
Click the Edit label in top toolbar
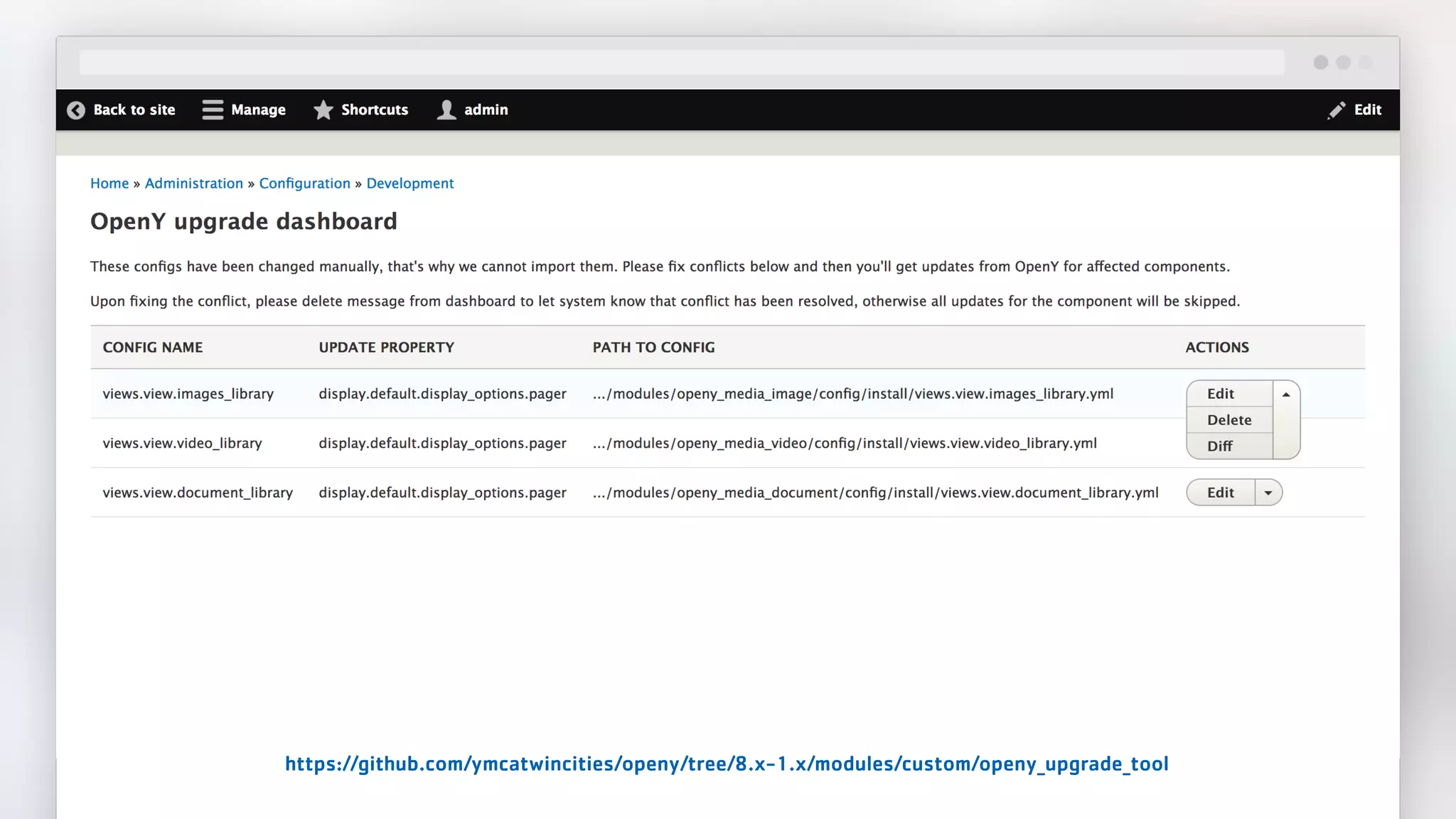point(1368,109)
